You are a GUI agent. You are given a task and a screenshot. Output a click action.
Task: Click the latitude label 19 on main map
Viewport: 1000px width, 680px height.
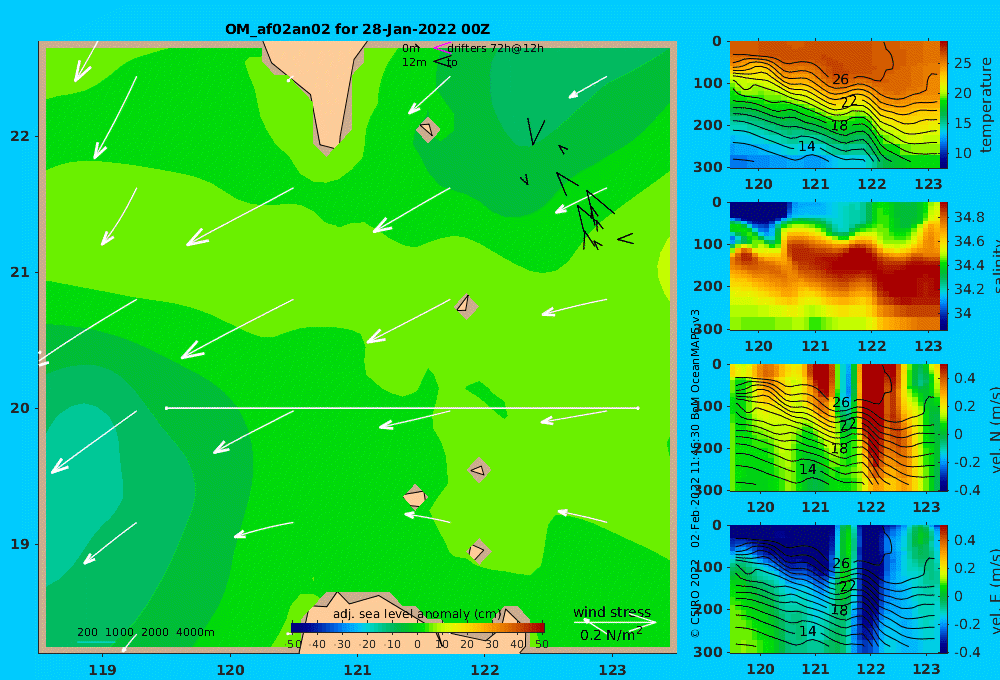pos(20,544)
